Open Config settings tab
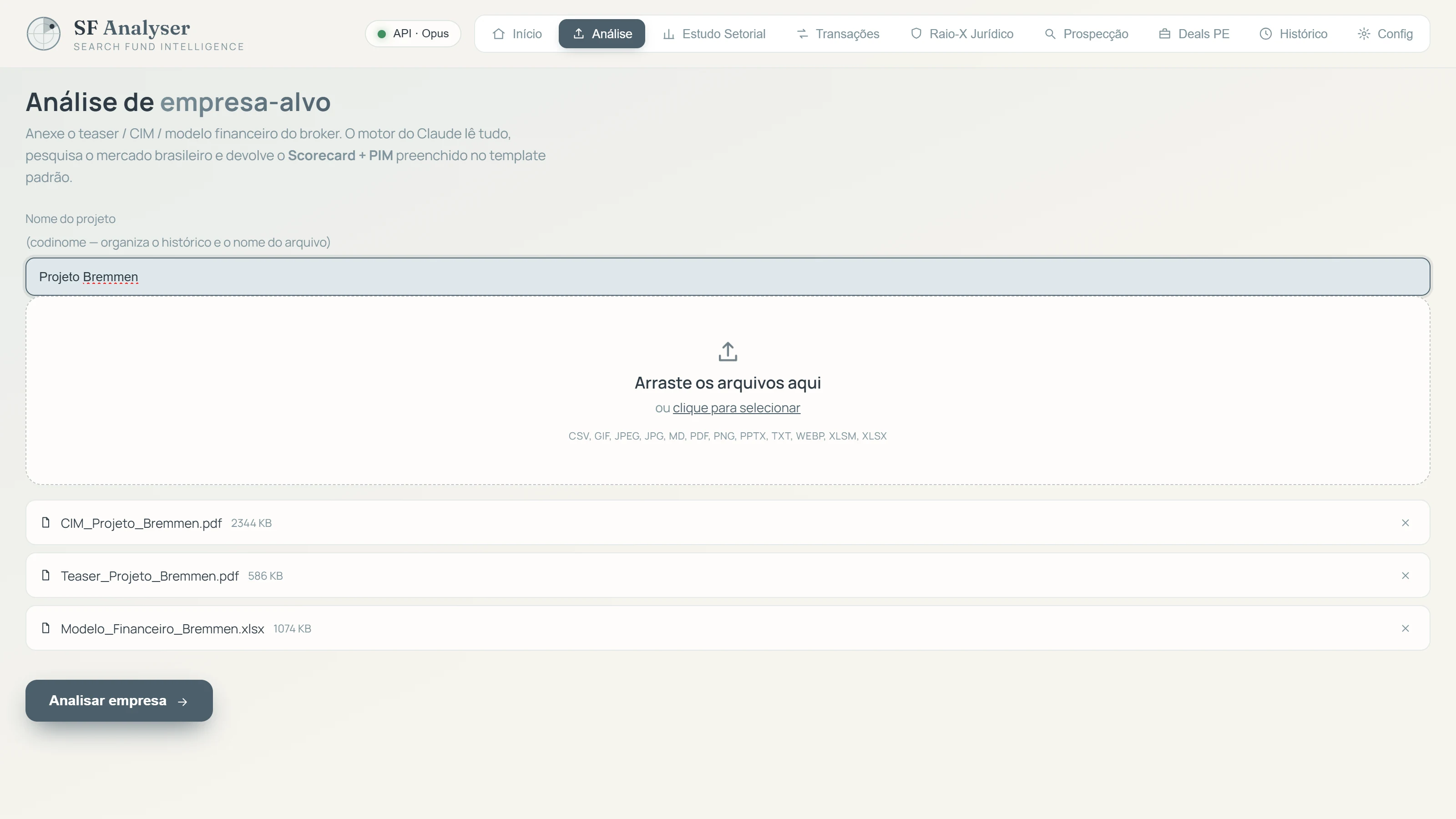 coord(1385,34)
